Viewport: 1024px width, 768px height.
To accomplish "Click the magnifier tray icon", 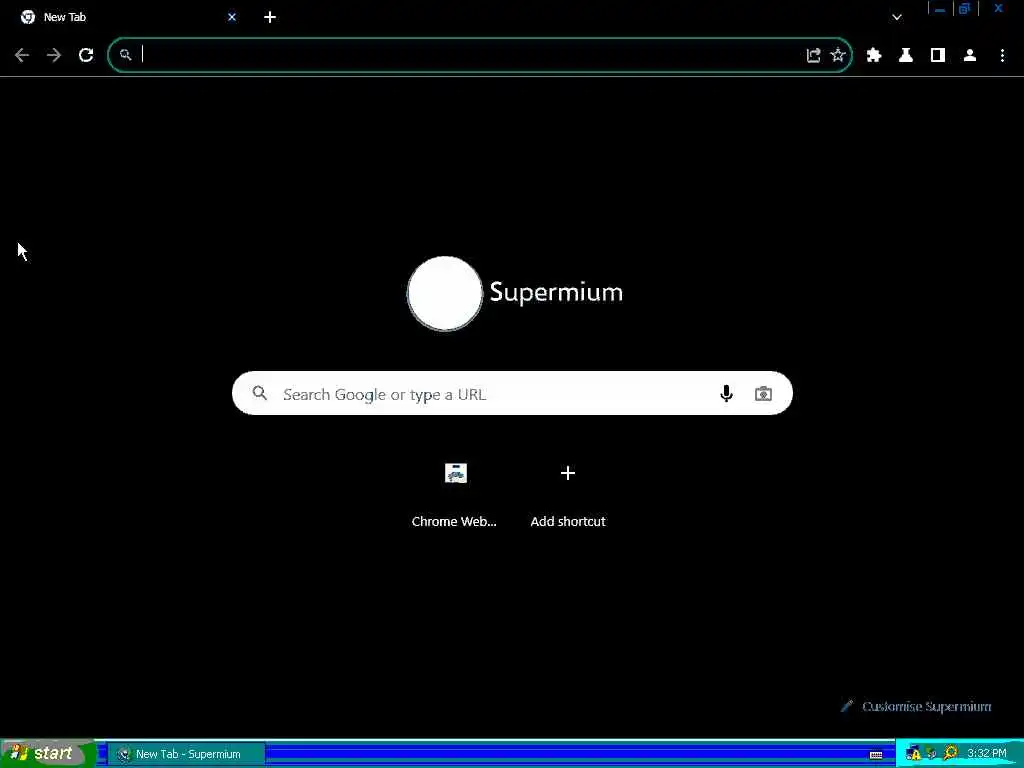I will [x=950, y=754].
